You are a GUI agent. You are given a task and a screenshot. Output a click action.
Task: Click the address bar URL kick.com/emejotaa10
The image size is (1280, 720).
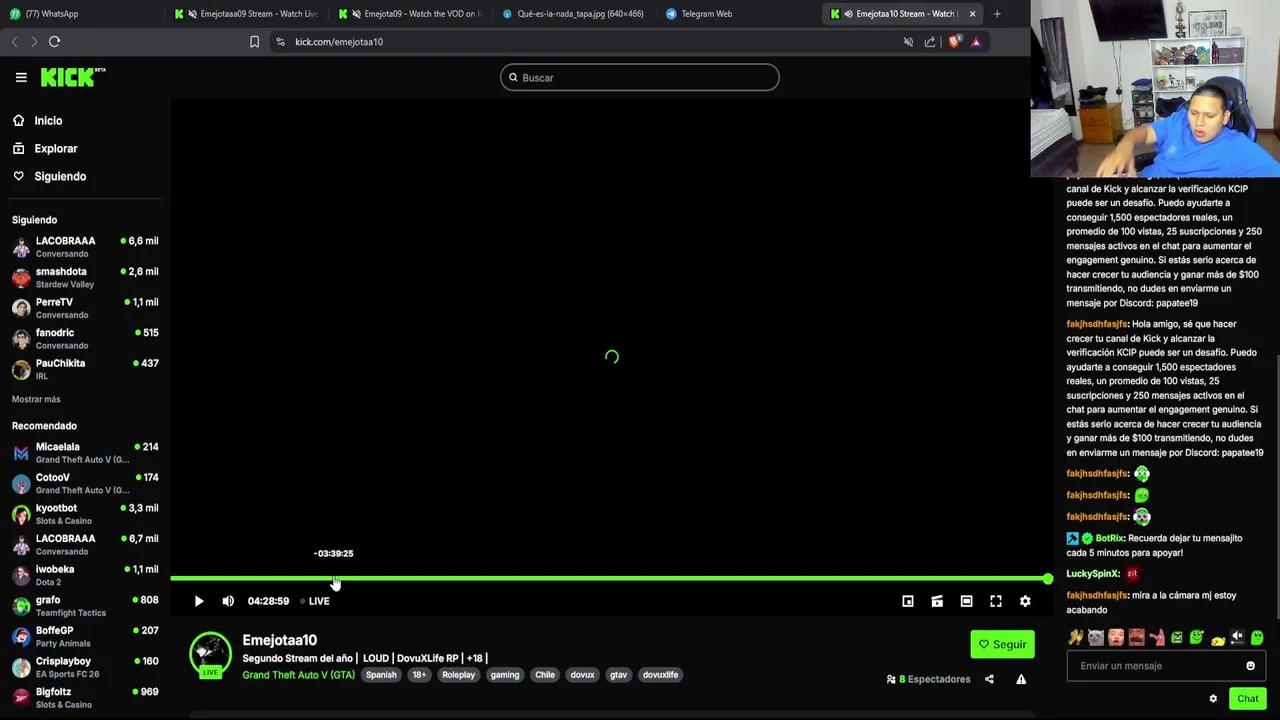click(x=339, y=42)
